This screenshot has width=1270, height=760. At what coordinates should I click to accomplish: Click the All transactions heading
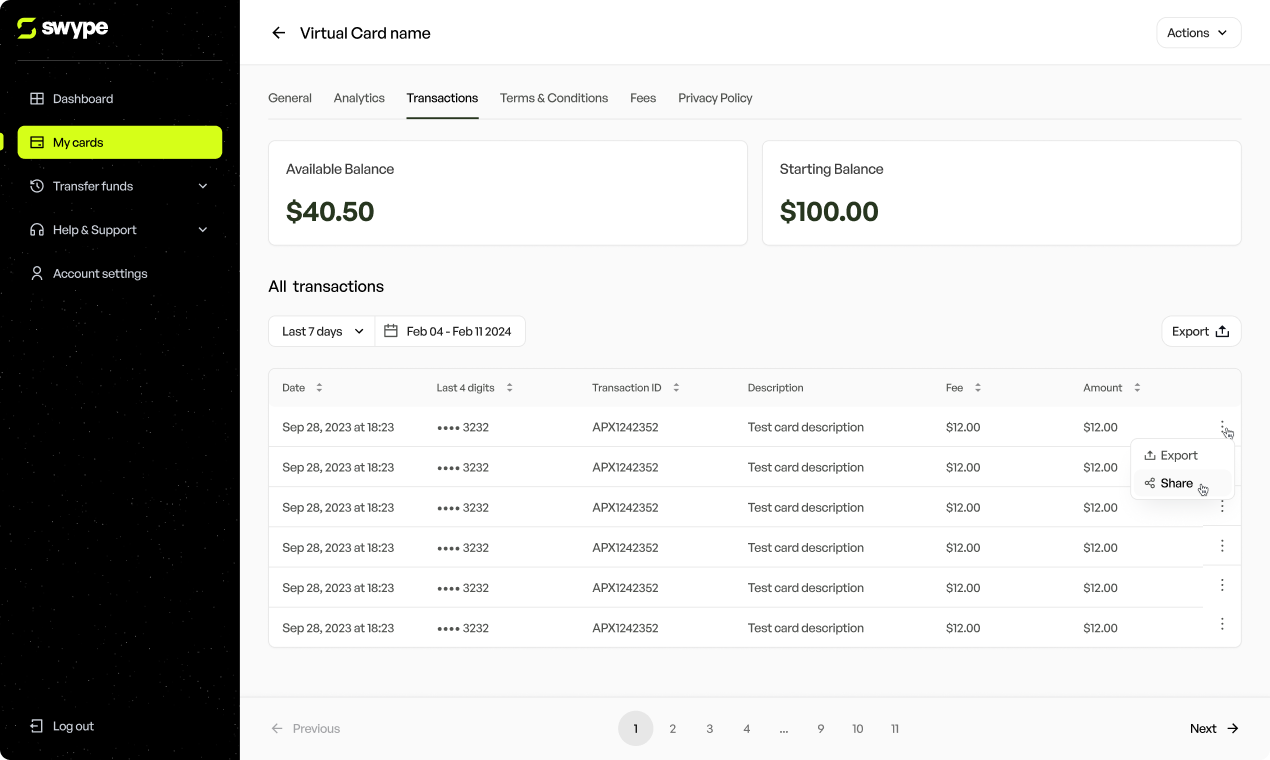pos(326,286)
